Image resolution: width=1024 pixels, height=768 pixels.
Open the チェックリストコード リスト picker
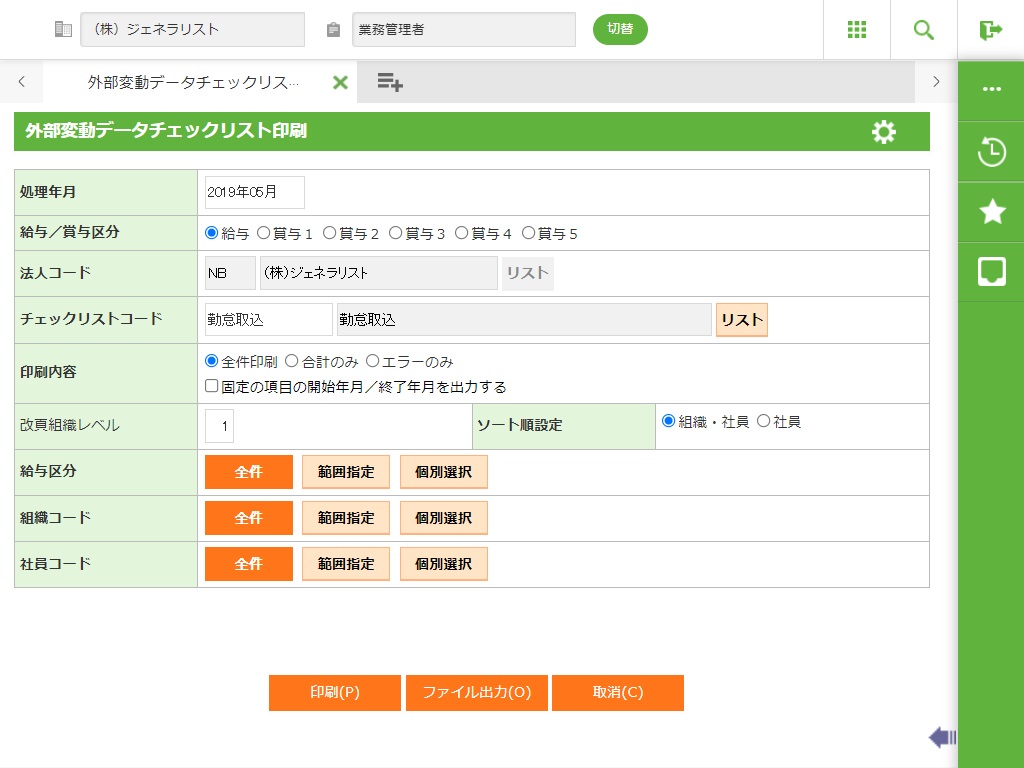[741, 320]
